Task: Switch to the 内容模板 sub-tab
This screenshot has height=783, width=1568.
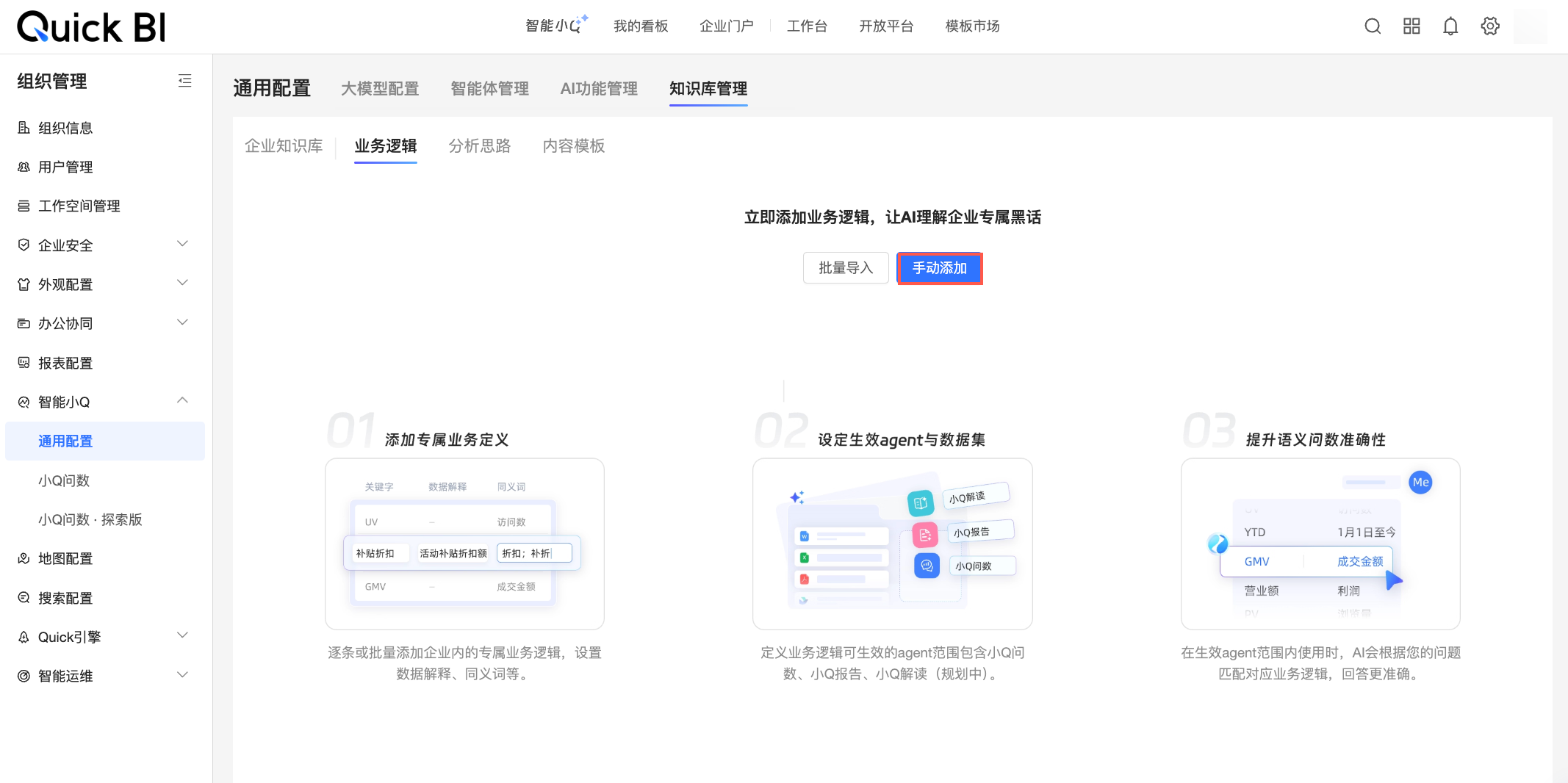Action: click(574, 146)
